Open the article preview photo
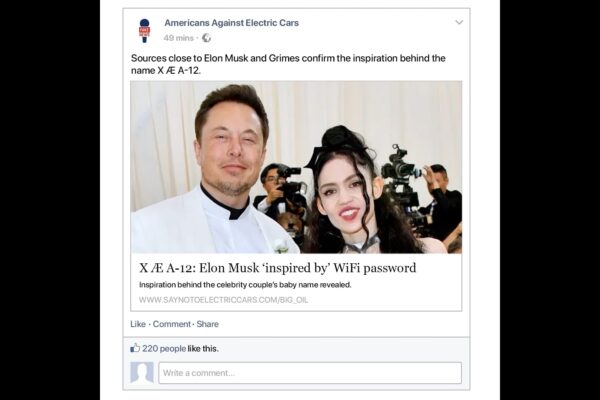The width and height of the screenshot is (600, 400). (296, 167)
